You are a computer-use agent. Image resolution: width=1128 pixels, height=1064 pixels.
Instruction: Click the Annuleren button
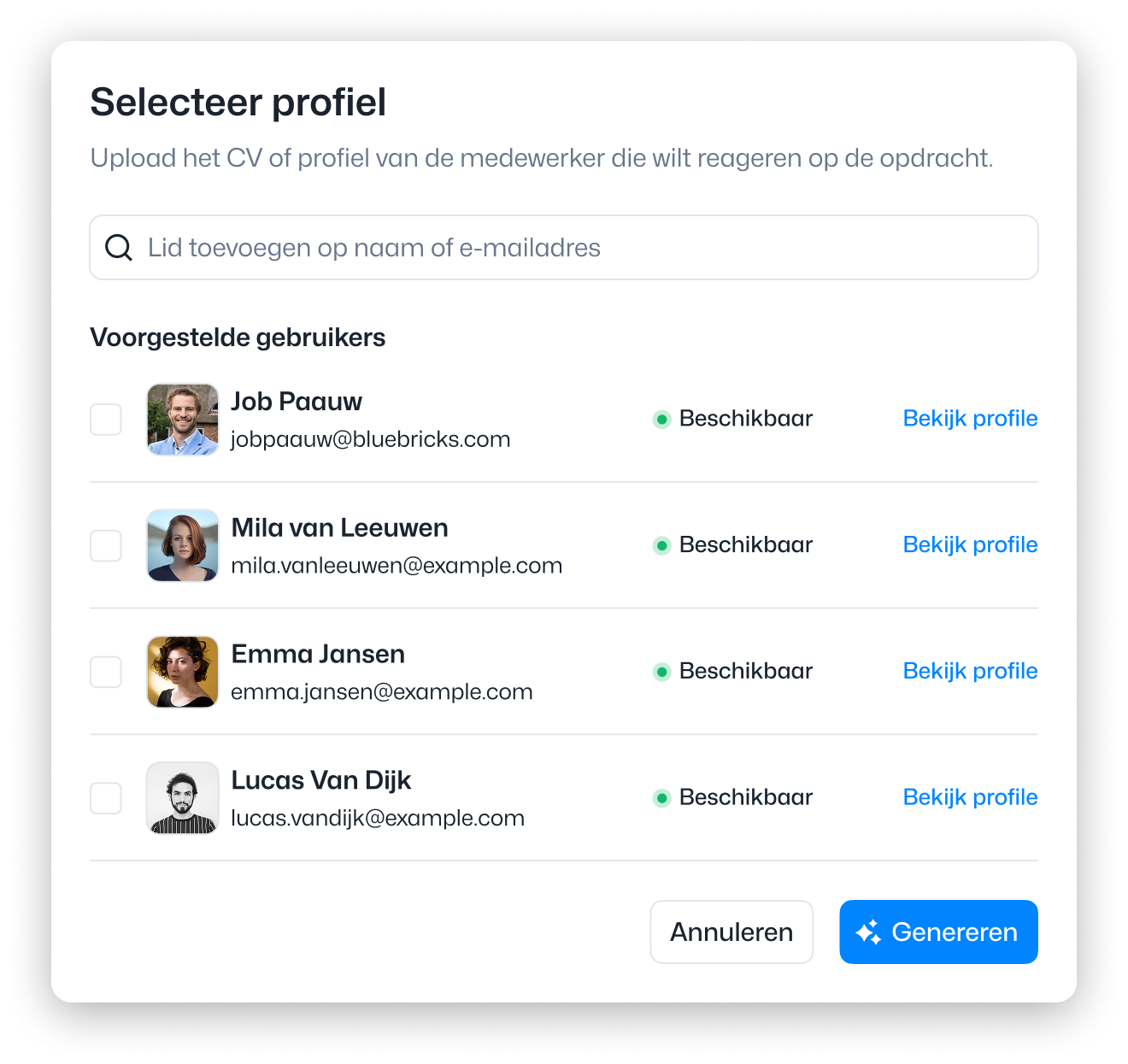(731, 932)
